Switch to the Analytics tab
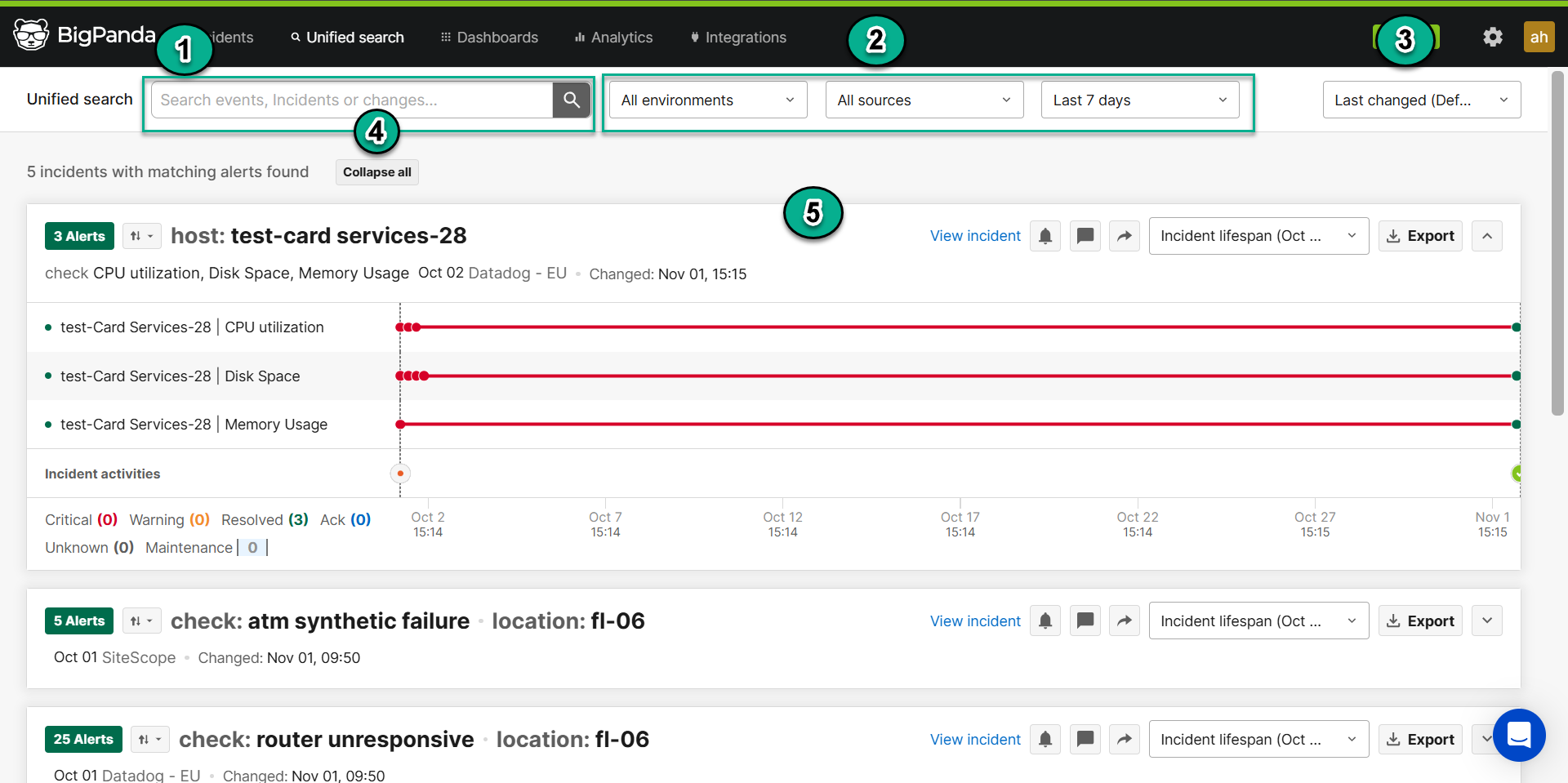Screen dimensions: 1568x783 (613, 38)
